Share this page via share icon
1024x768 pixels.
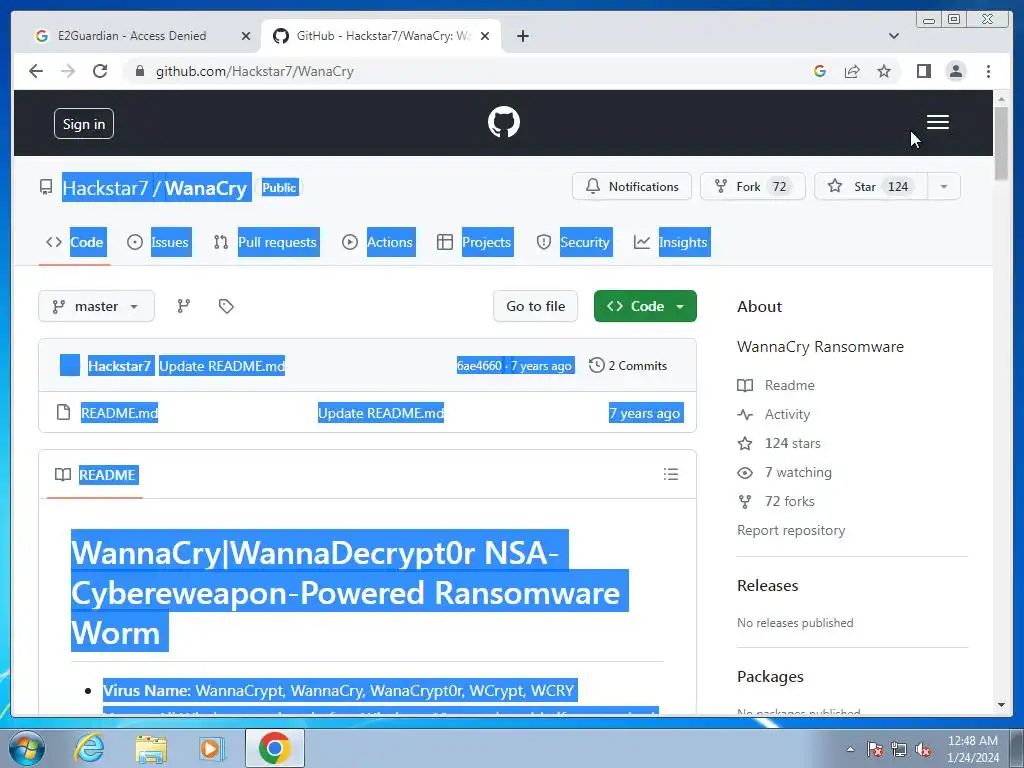pos(852,71)
